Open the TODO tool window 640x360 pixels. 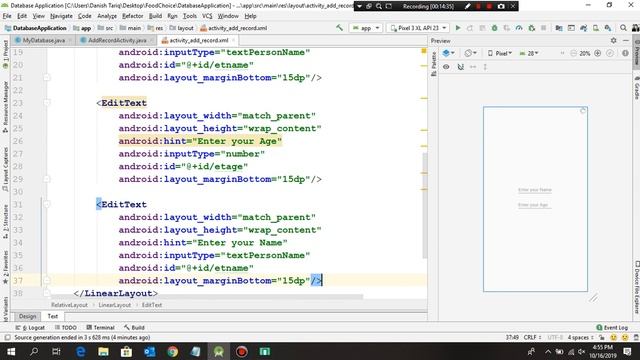pyautogui.click(x=66, y=327)
